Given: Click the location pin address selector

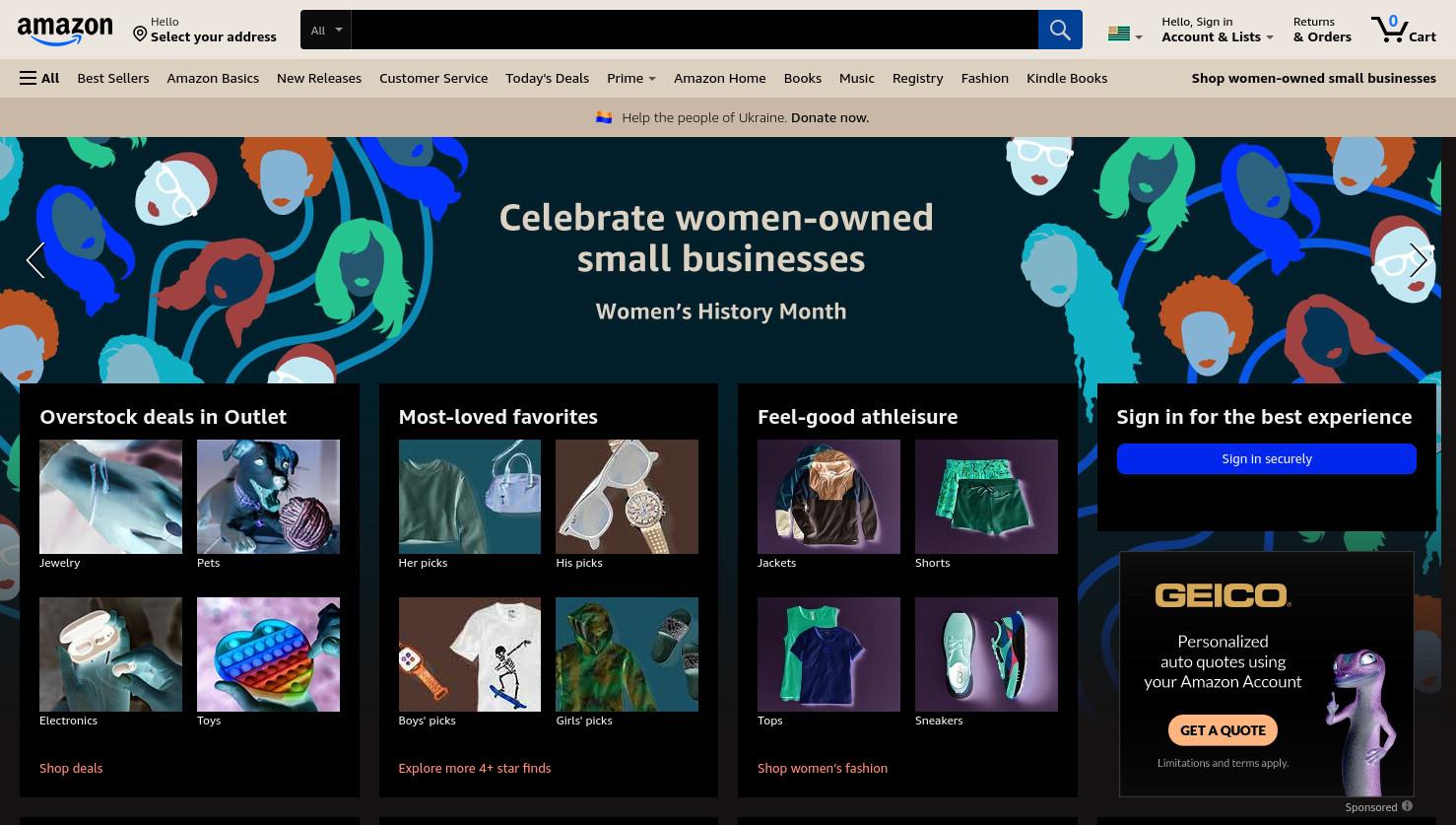Looking at the screenshot, I should [205, 30].
